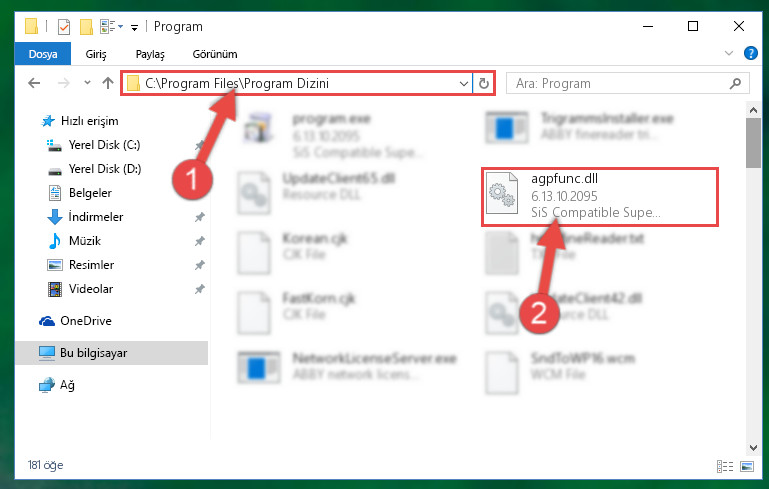This screenshot has height=489, width=769.
Task: Toggle pin next to Müzik
Action: (x=200, y=241)
